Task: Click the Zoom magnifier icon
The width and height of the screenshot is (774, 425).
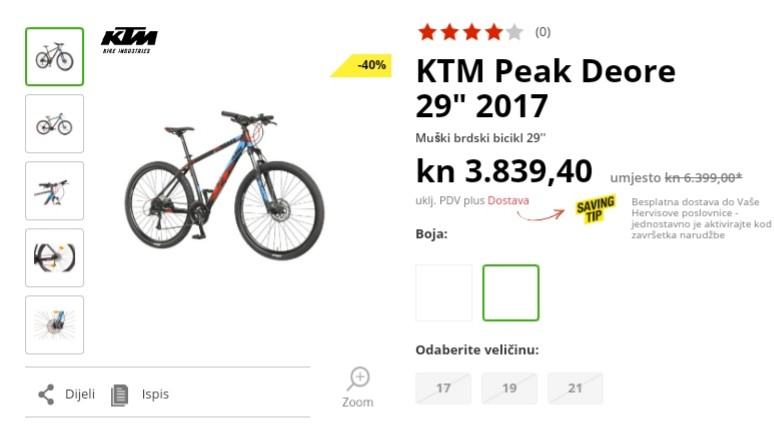Action: (x=358, y=379)
